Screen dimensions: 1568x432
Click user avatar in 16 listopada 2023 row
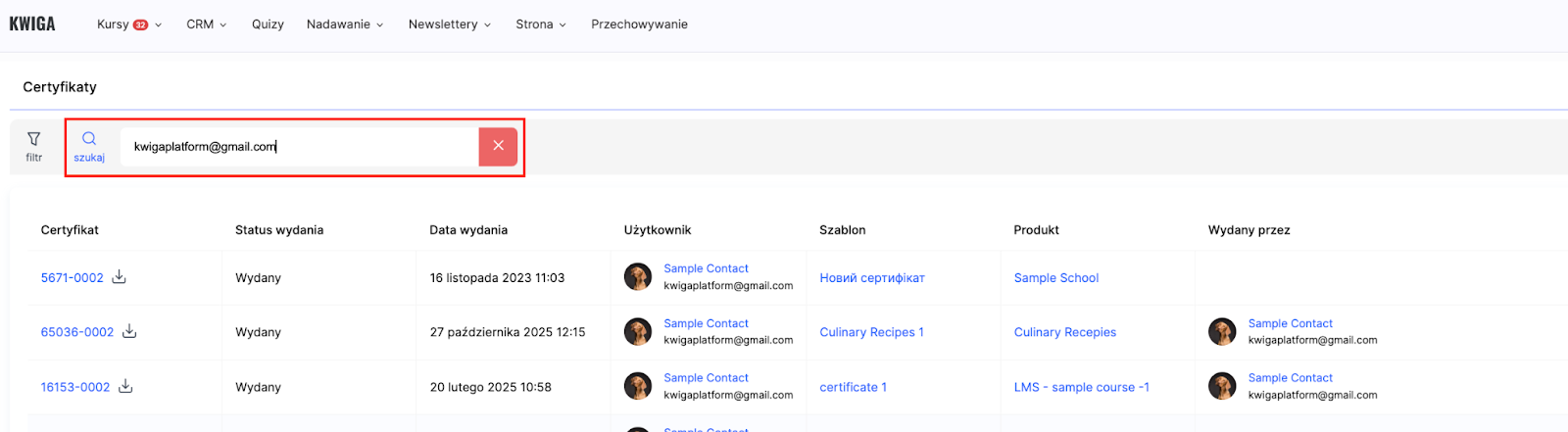638,277
